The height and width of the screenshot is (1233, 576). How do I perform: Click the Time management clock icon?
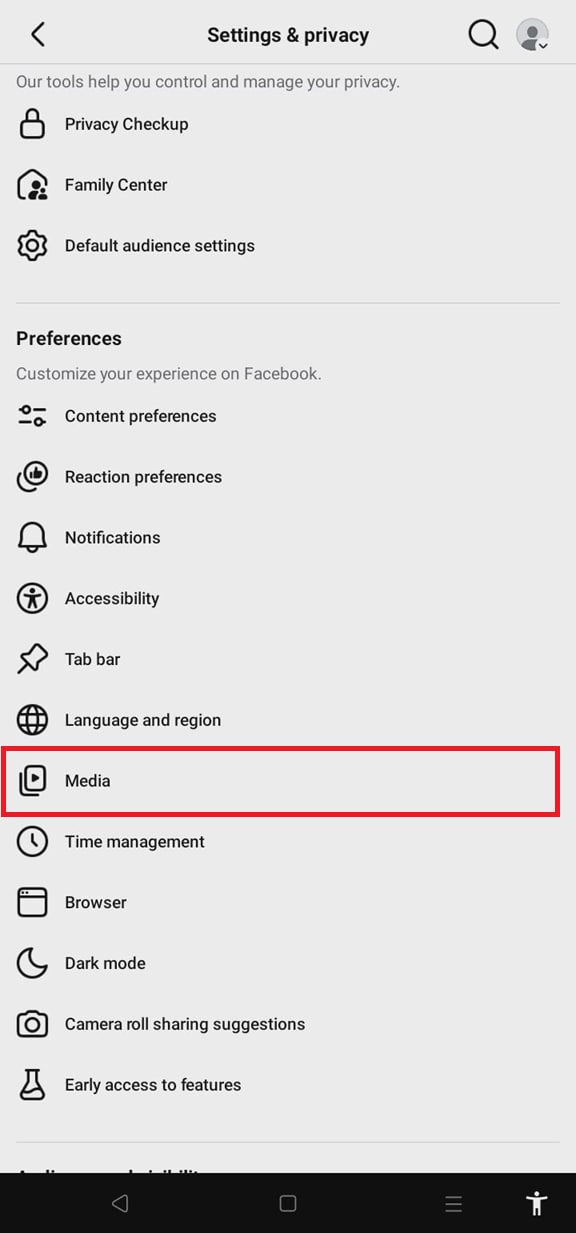click(33, 841)
